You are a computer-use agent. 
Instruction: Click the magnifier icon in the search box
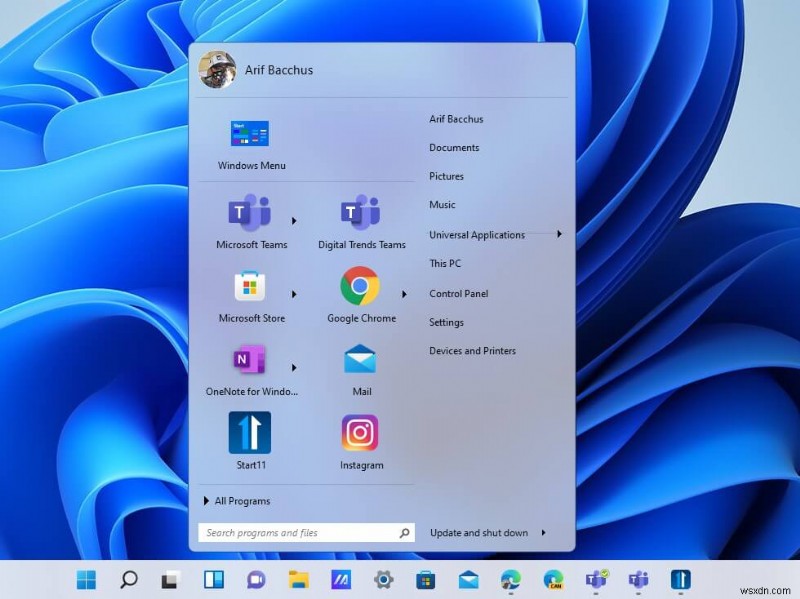(x=403, y=532)
